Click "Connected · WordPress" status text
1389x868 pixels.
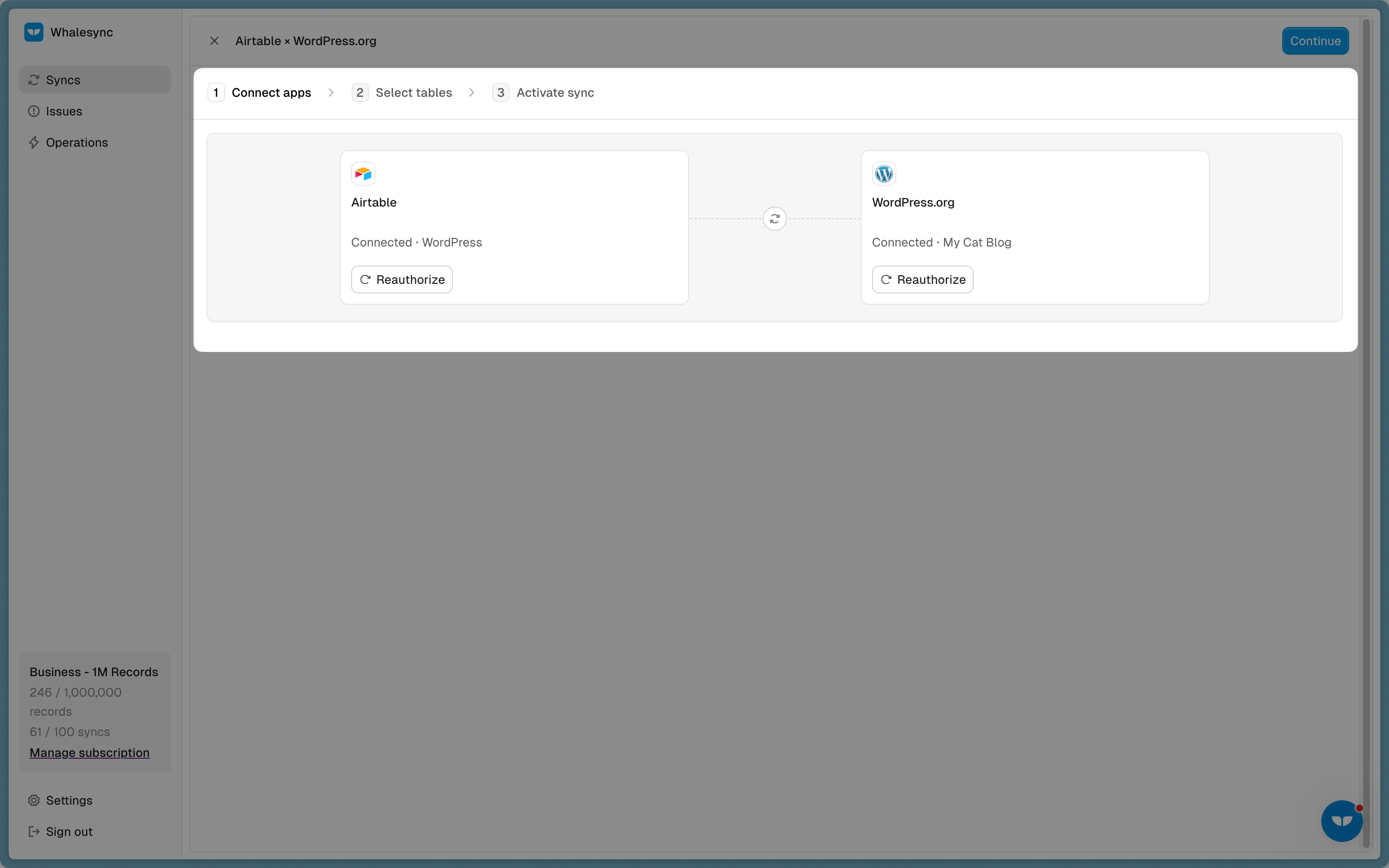pos(417,242)
